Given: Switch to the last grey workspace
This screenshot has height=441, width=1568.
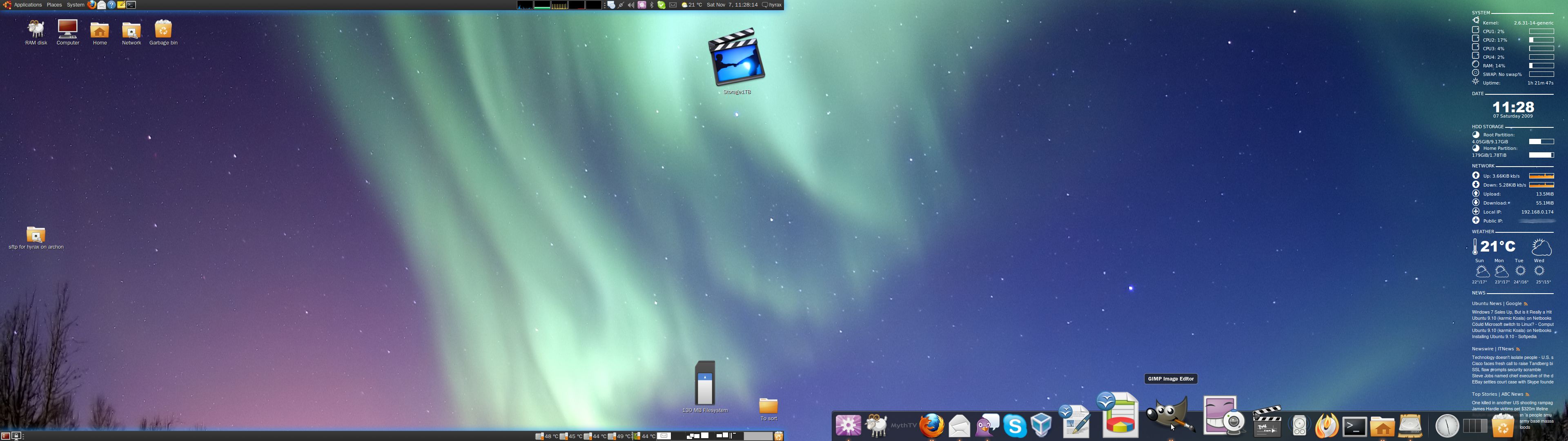Looking at the screenshot, I should click(x=758, y=436).
